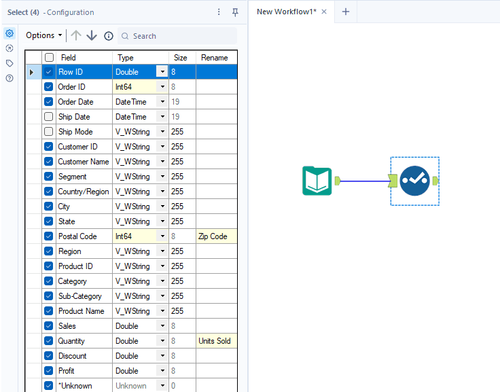
Task: Move the selected field down with the arrow
Action: pos(92,35)
